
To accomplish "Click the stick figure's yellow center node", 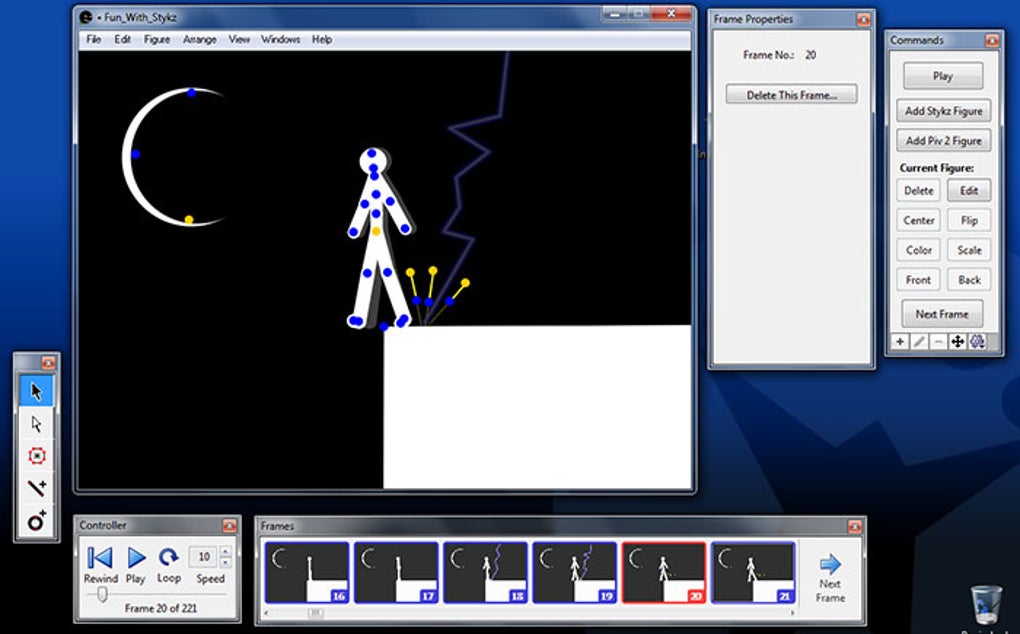I will 376,231.
